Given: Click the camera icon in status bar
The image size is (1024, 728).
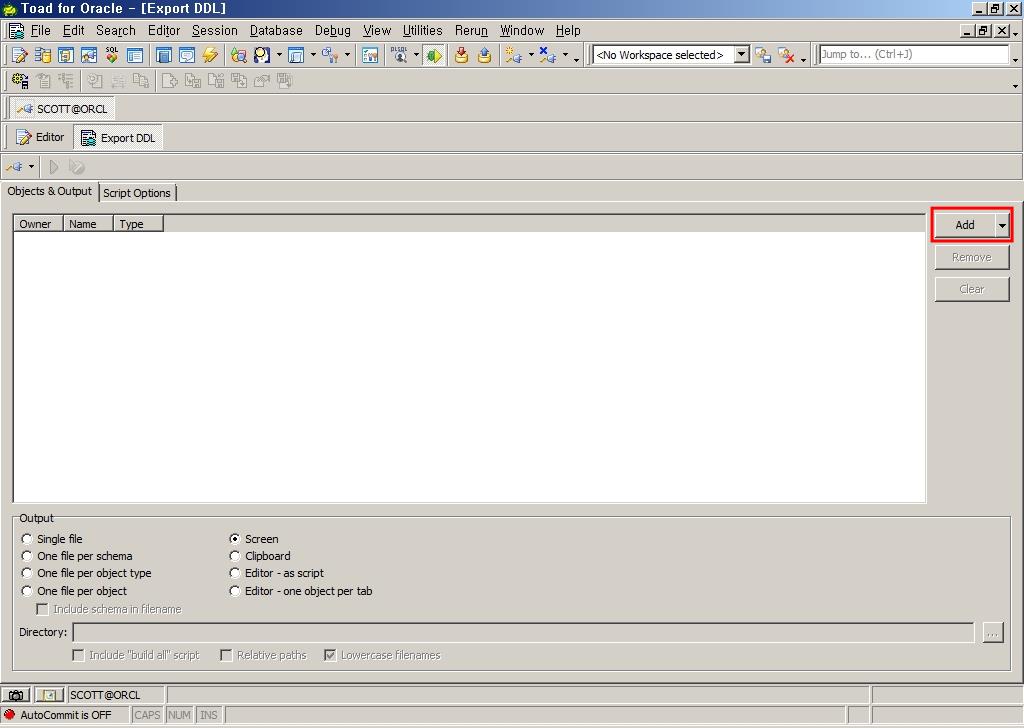Looking at the screenshot, I should click(16, 695).
